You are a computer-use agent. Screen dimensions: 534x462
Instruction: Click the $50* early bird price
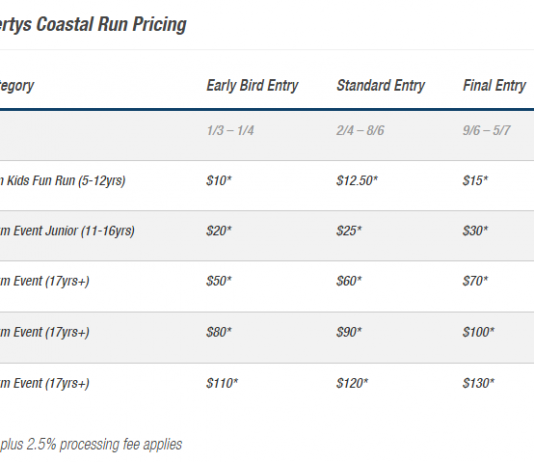219,281
